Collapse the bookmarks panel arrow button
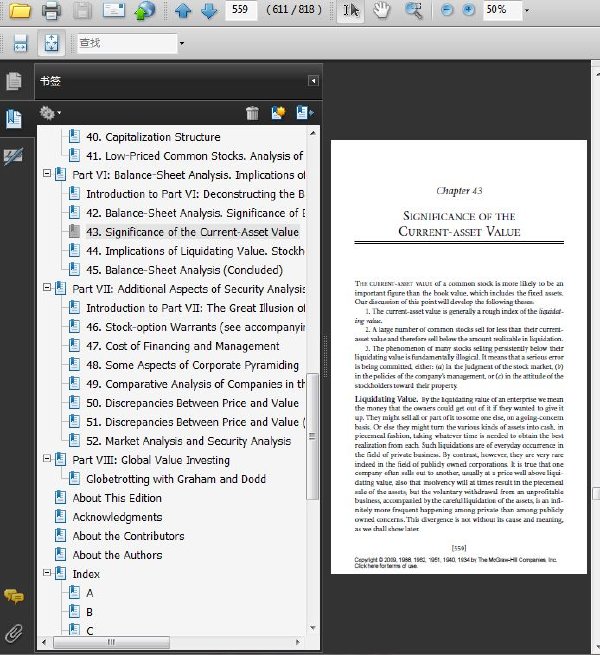600x655 pixels. [313, 81]
